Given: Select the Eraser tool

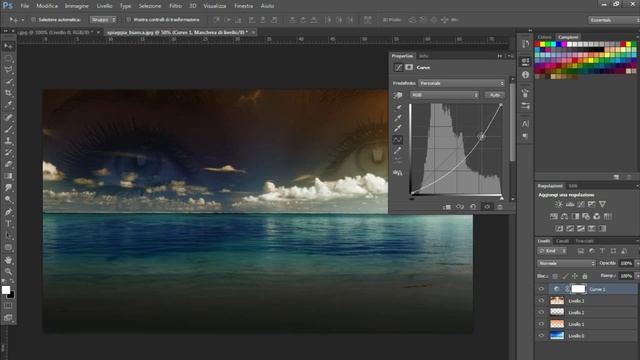Looking at the screenshot, I should click(8, 164).
